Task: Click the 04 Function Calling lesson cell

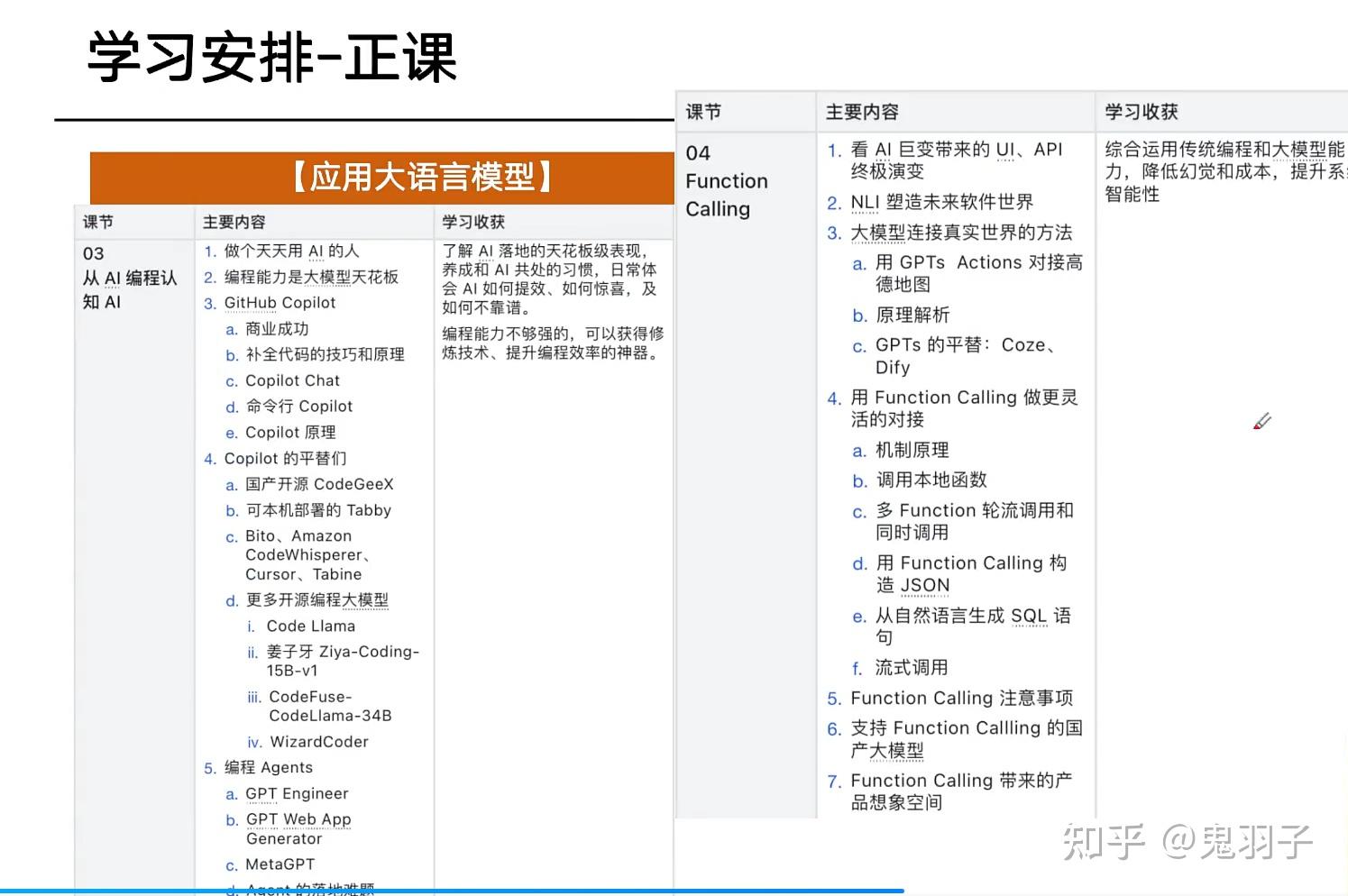Action: point(728,180)
